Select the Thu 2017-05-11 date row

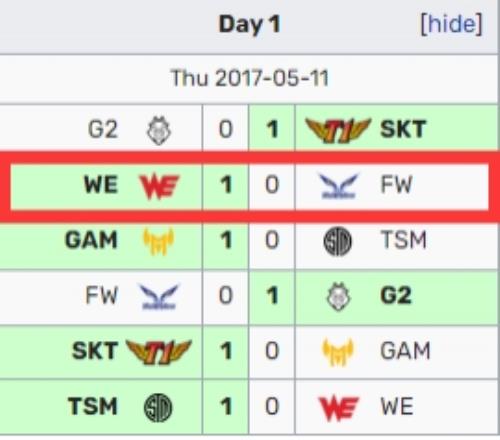pos(249,79)
